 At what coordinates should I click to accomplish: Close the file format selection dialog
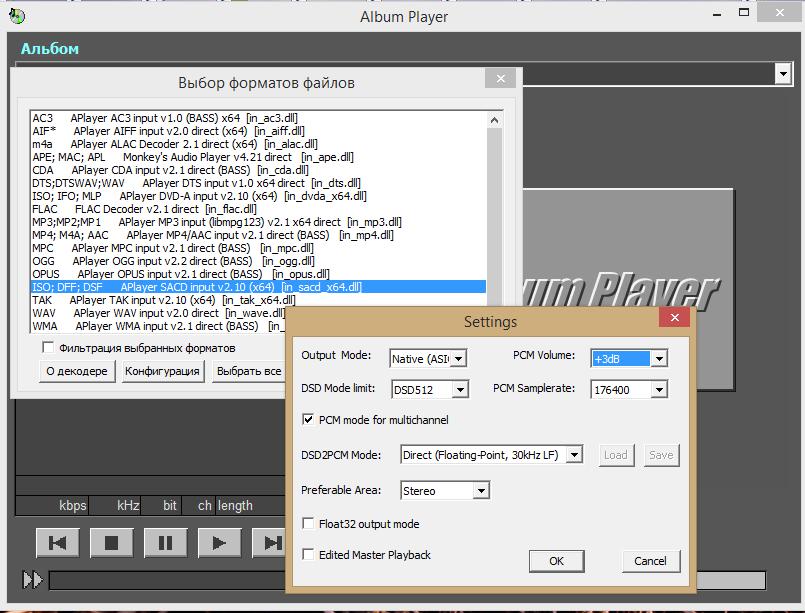point(499,79)
